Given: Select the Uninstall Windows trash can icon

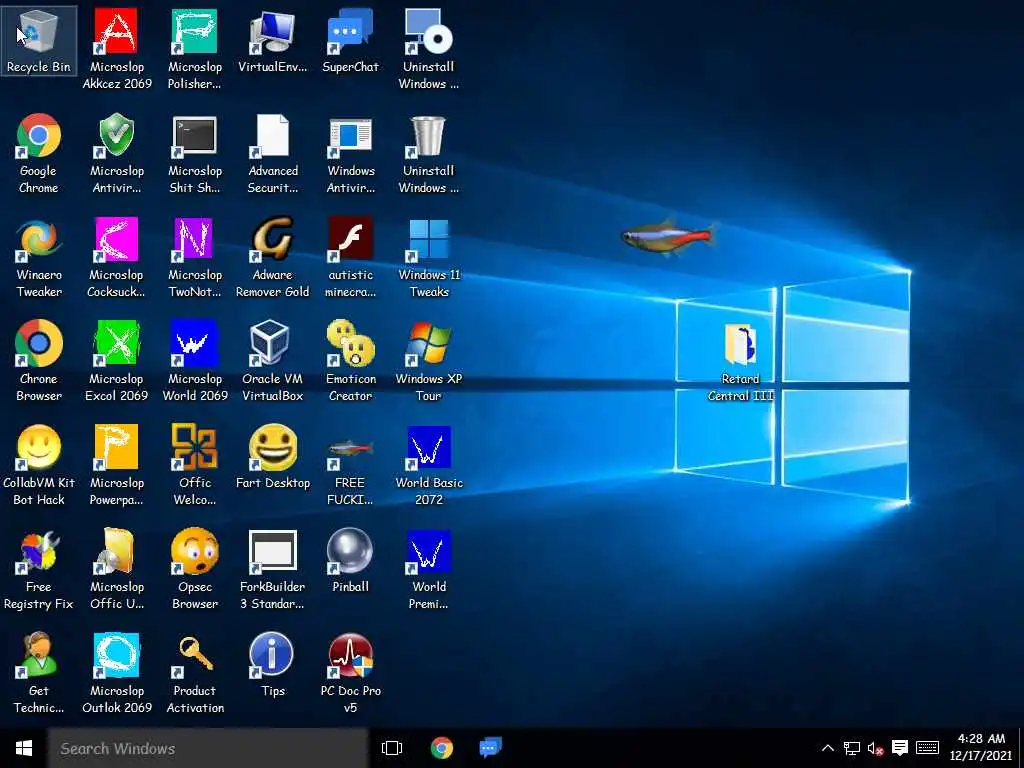Looking at the screenshot, I should [x=428, y=153].
